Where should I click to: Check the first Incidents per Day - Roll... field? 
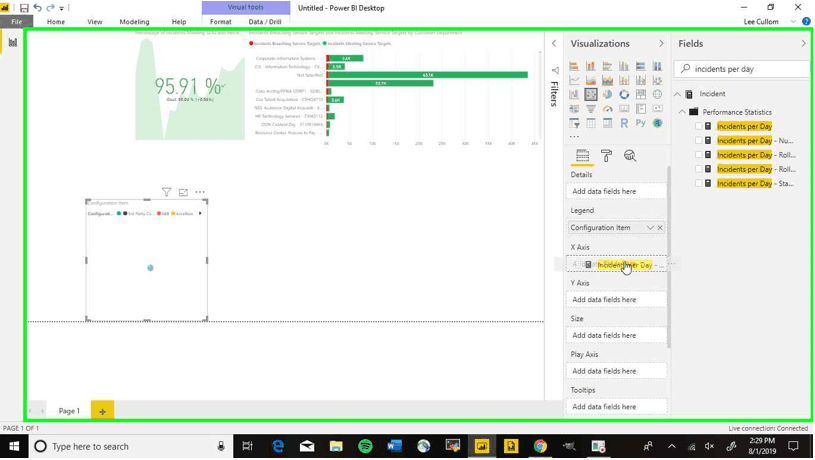coord(699,155)
